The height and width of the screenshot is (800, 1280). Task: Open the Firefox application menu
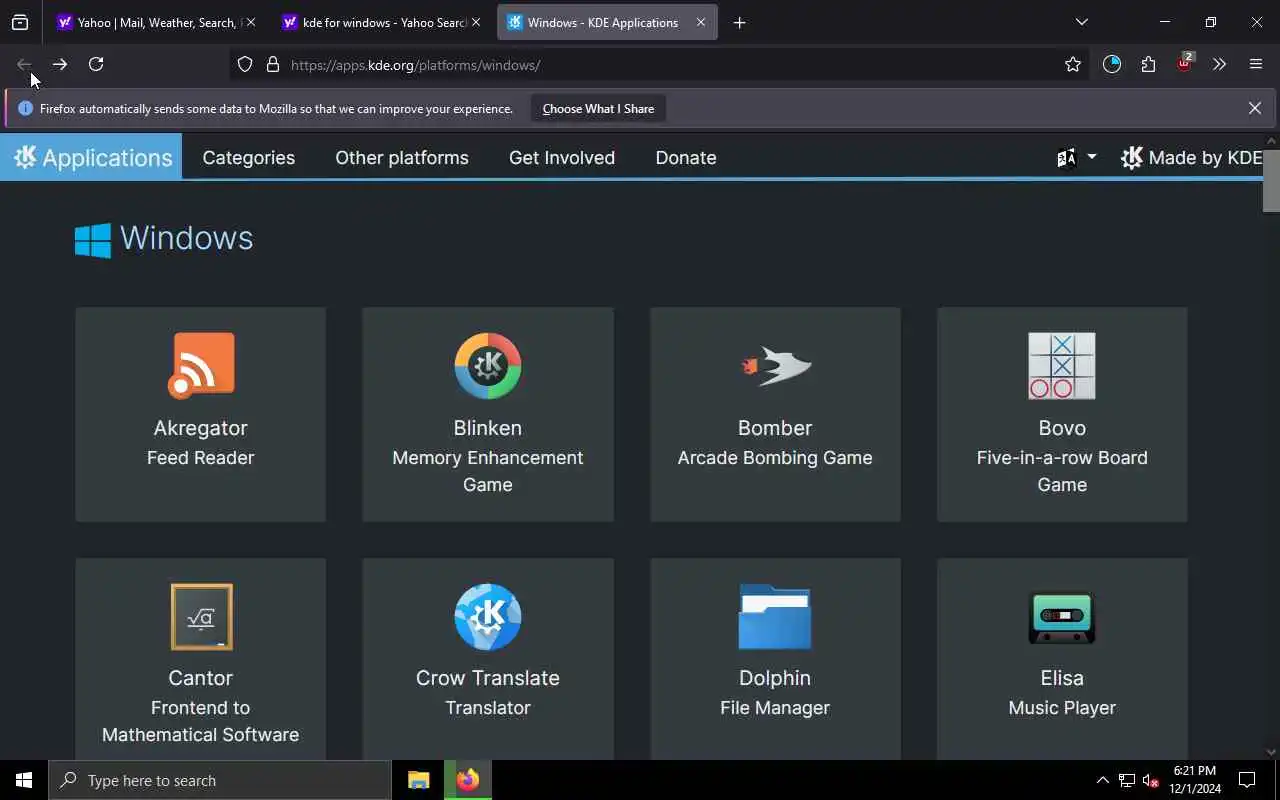pyautogui.click(x=1256, y=64)
